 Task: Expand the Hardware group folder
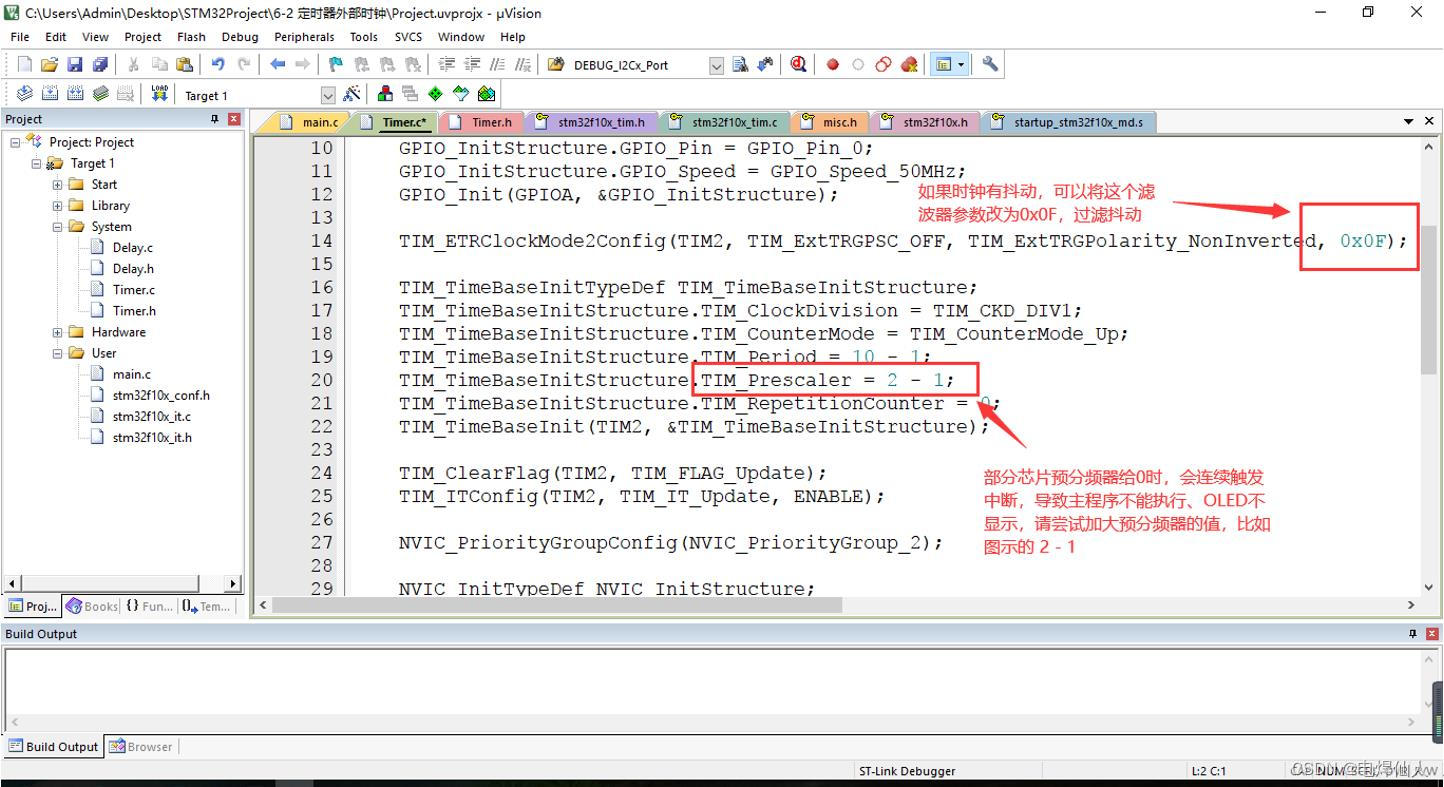(57, 332)
